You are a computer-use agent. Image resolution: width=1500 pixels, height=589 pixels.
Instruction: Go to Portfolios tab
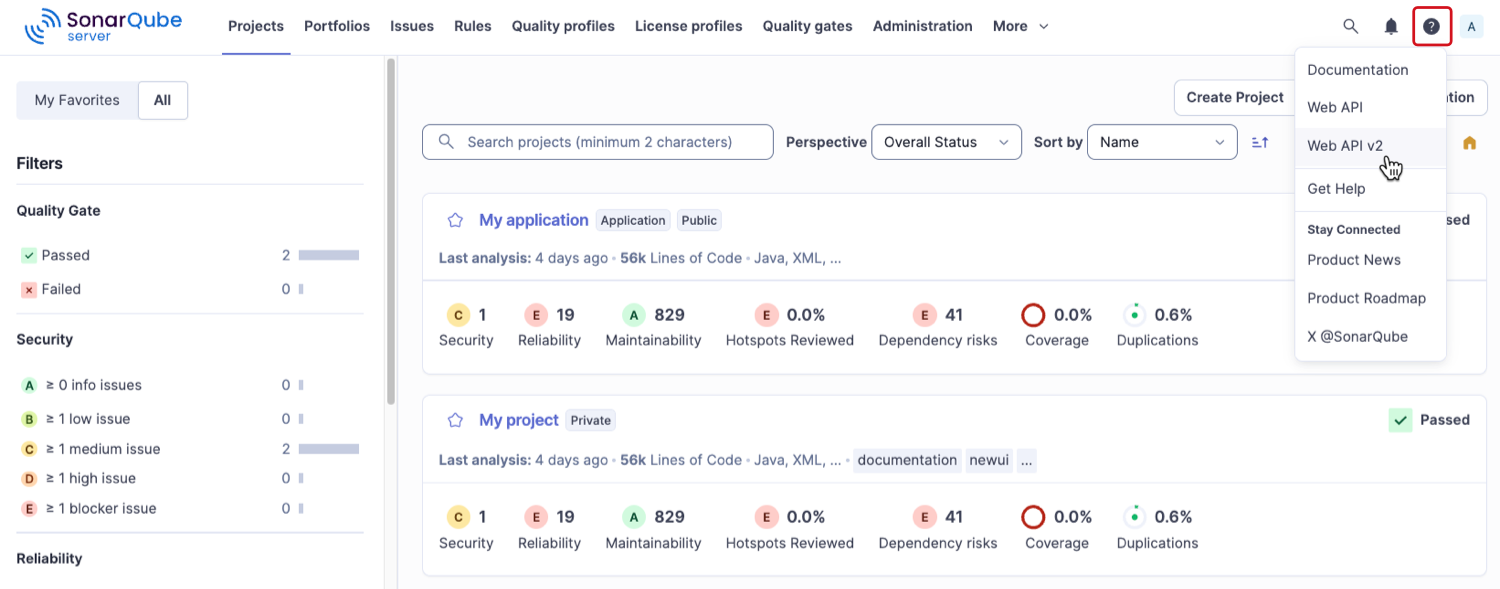coord(337,27)
